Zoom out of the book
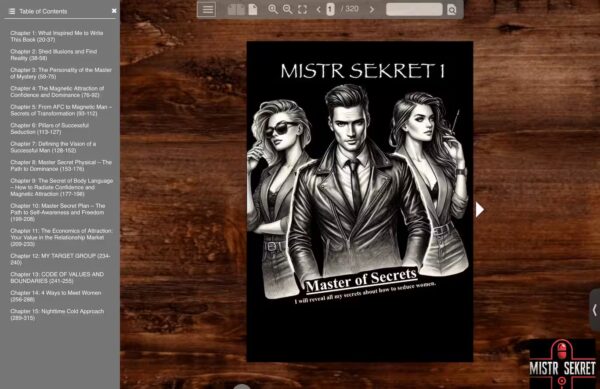600x389 pixels. point(287,9)
